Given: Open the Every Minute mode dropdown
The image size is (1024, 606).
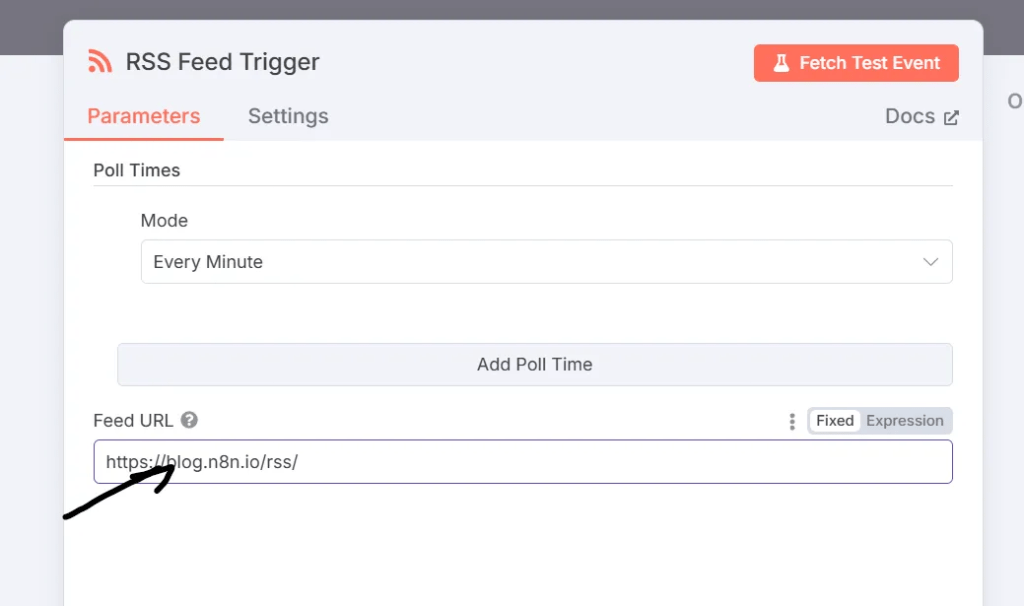Looking at the screenshot, I should [x=546, y=262].
